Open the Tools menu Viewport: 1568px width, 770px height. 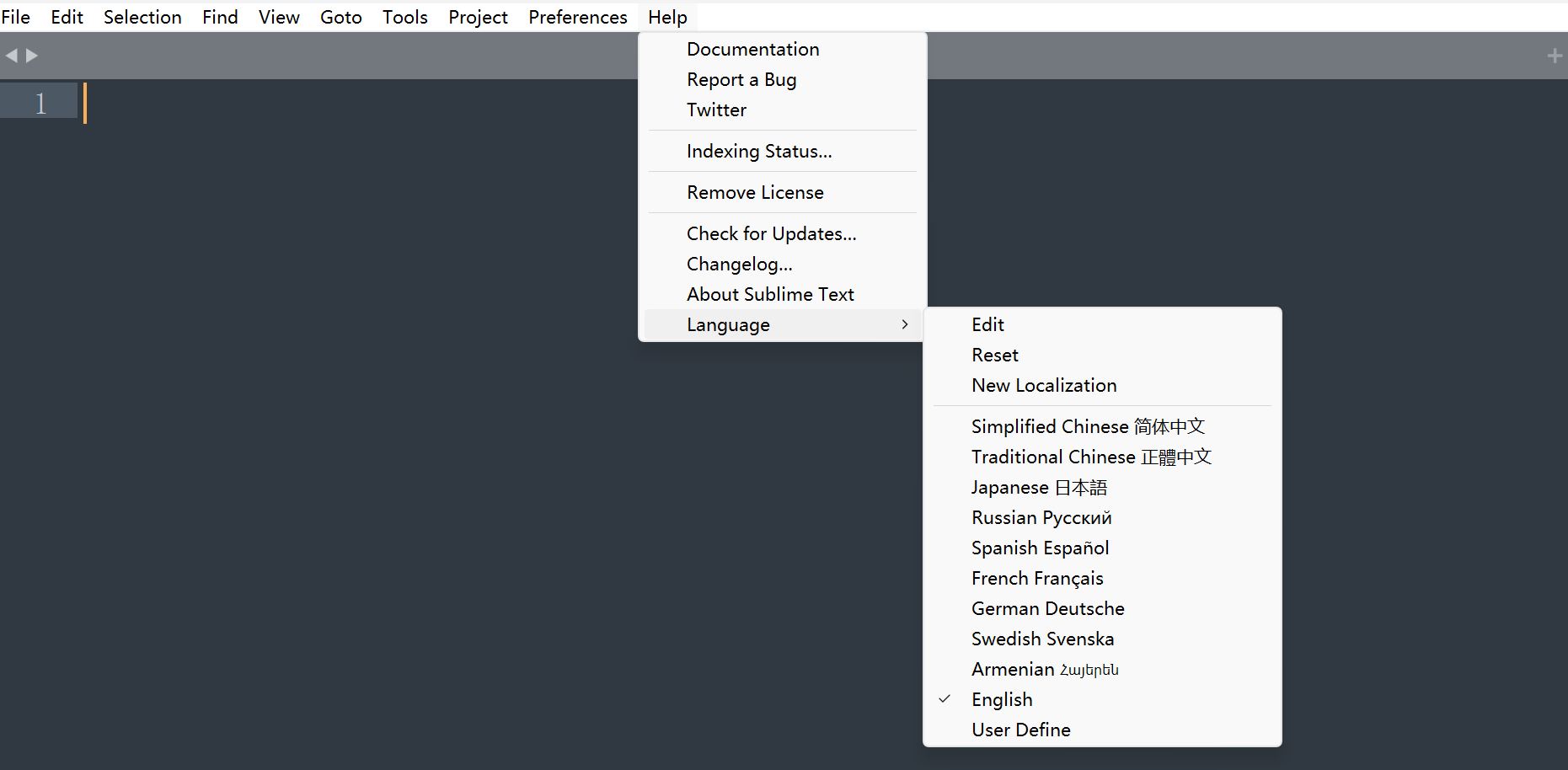click(405, 17)
